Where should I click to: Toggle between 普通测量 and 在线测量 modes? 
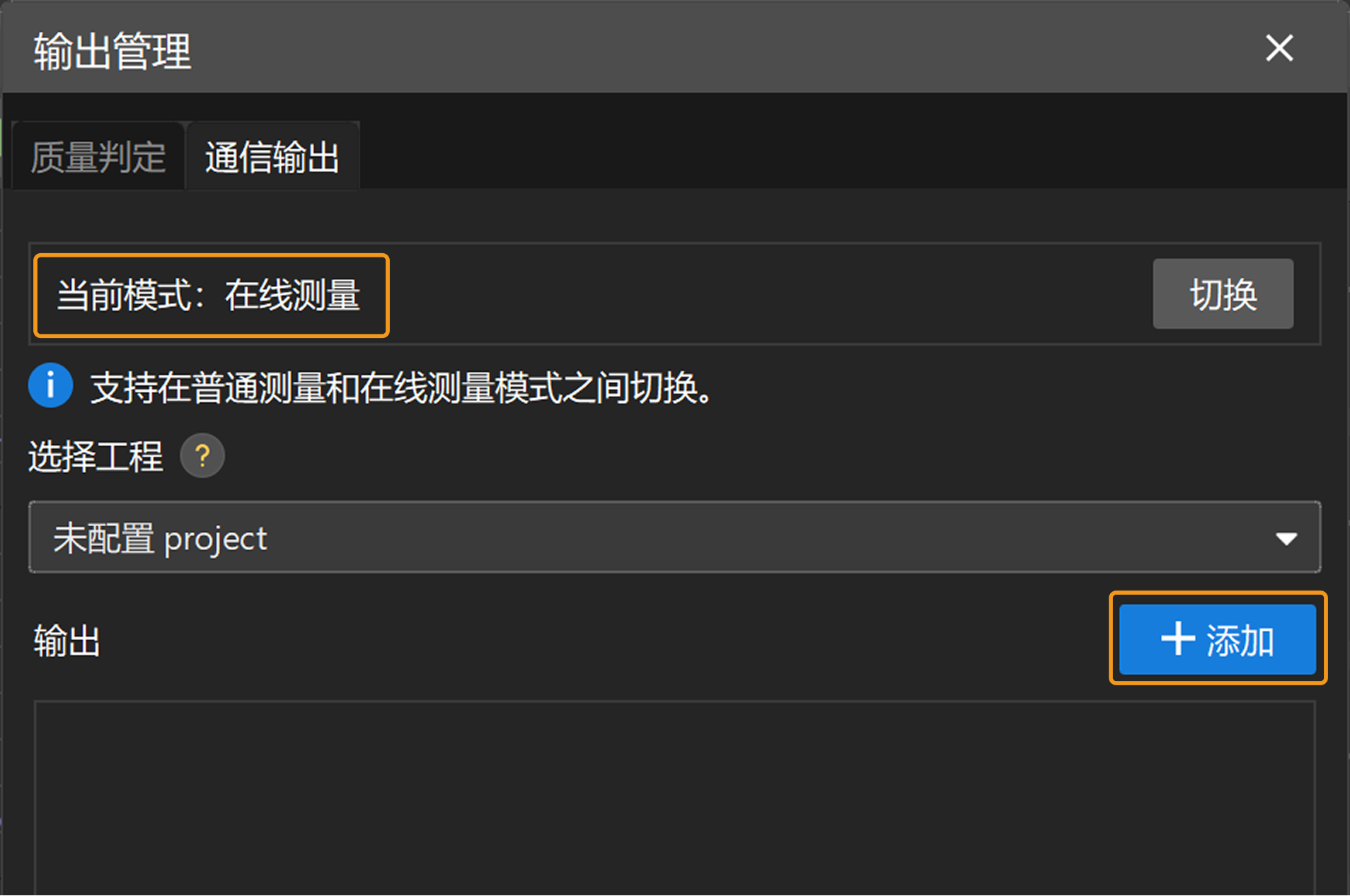click(1222, 294)
